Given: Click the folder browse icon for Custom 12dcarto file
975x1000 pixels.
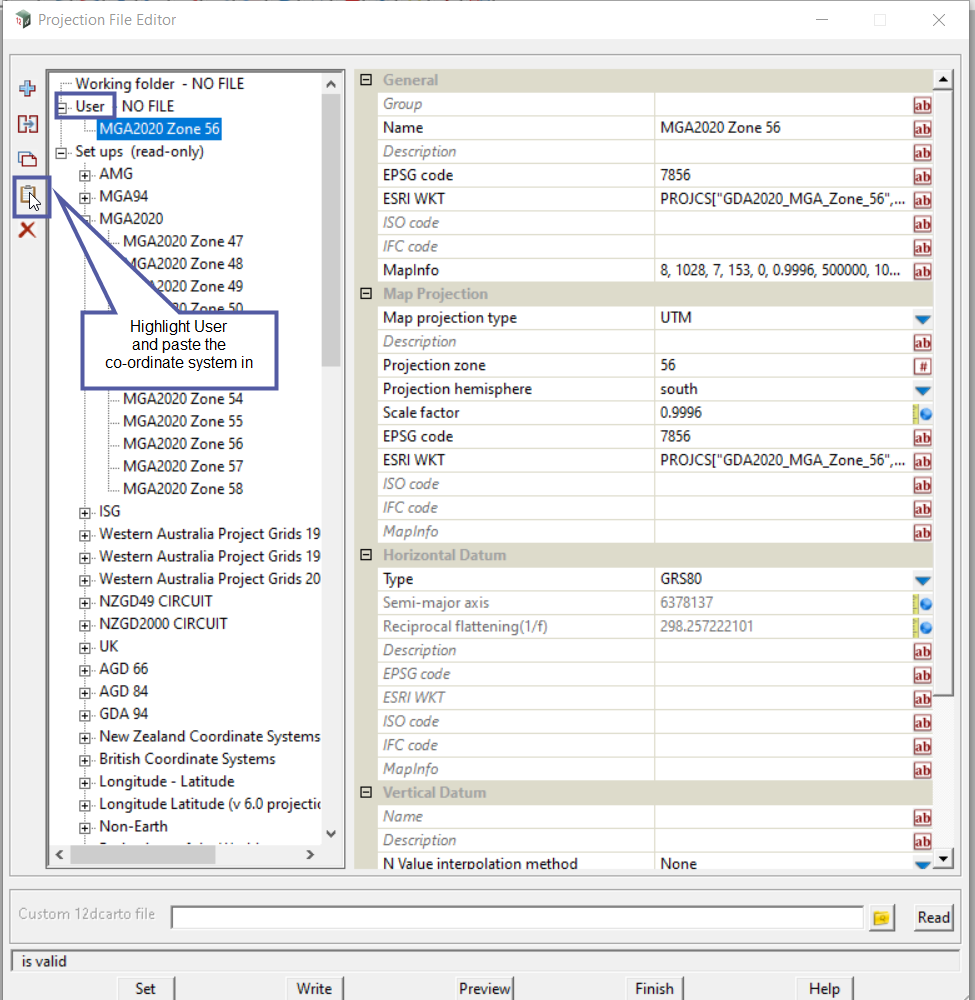Looking at the screenshot, I should click(x=881, y=918).
